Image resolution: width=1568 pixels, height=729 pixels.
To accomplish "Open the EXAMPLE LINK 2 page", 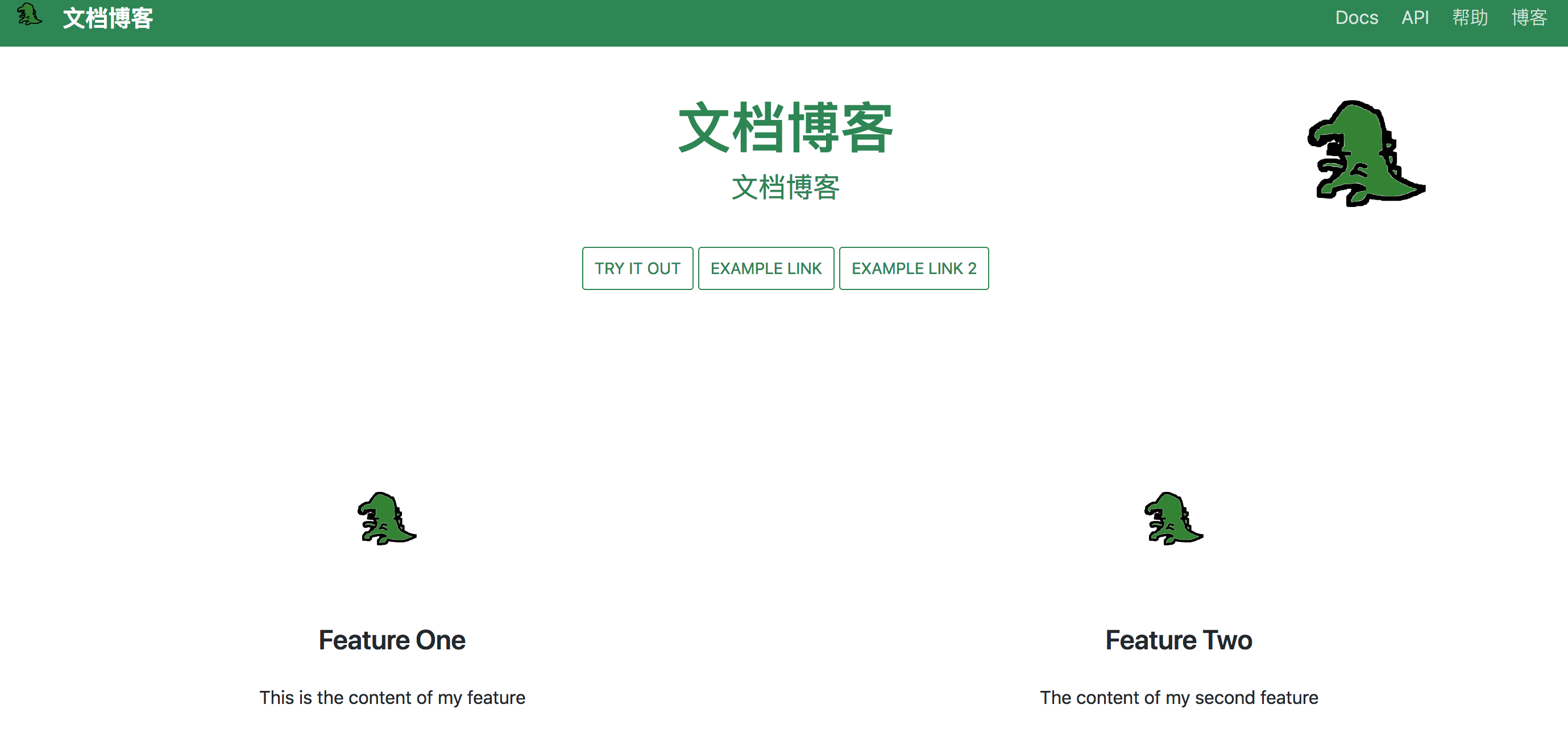I will tap(913, 267).
